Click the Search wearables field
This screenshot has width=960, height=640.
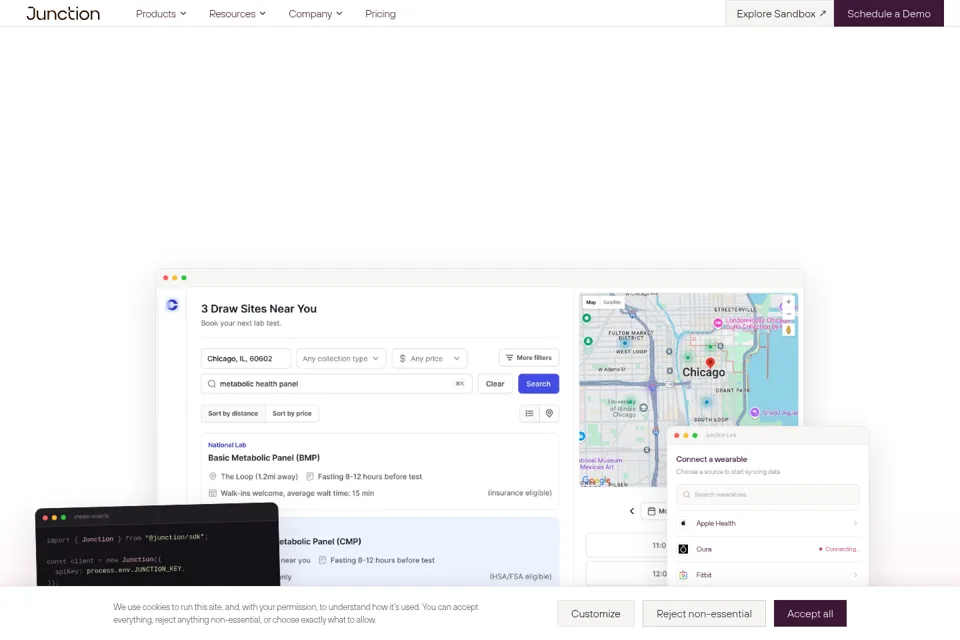[x=768, y=494]
